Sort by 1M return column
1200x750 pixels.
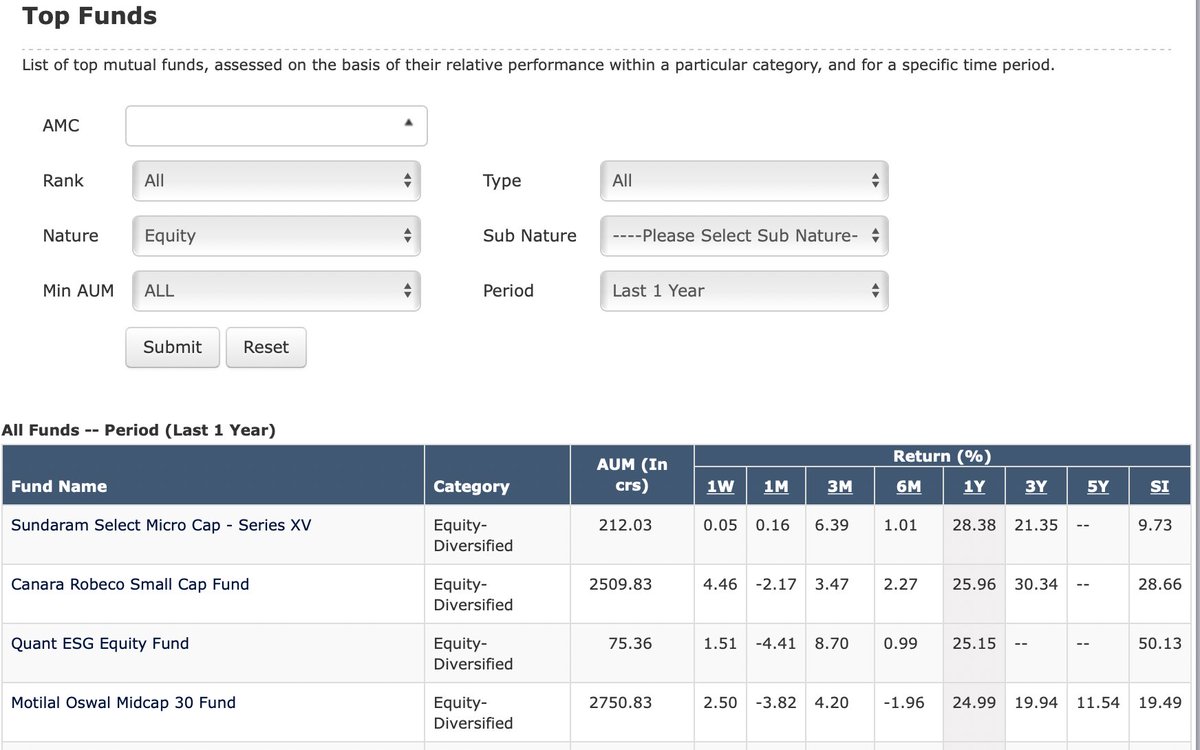click(775, 486)
